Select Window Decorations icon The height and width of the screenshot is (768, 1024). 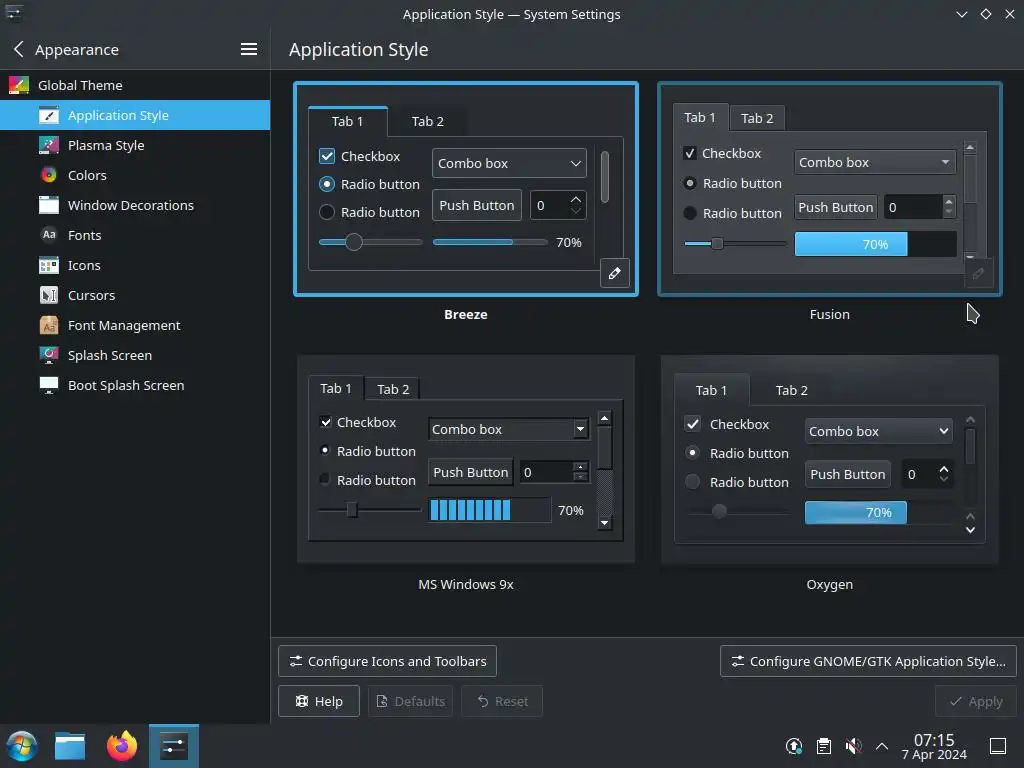49,205
